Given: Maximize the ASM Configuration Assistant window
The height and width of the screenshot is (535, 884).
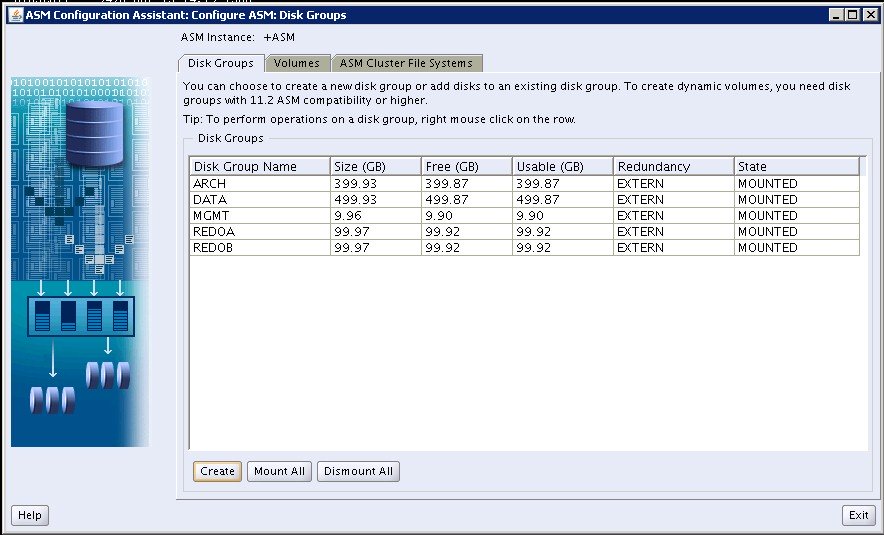Looking at the screenshot, I should pyautogui.click(x=852, y=15).
